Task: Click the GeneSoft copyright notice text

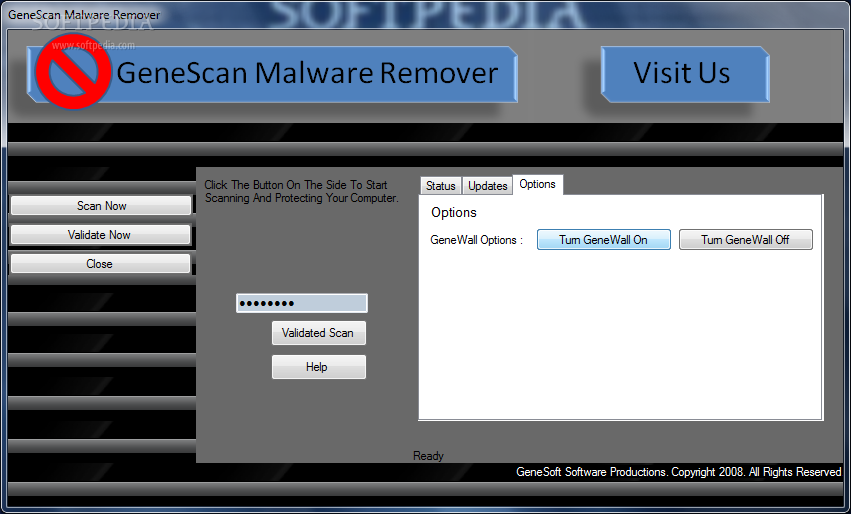Action: point(678,472)
